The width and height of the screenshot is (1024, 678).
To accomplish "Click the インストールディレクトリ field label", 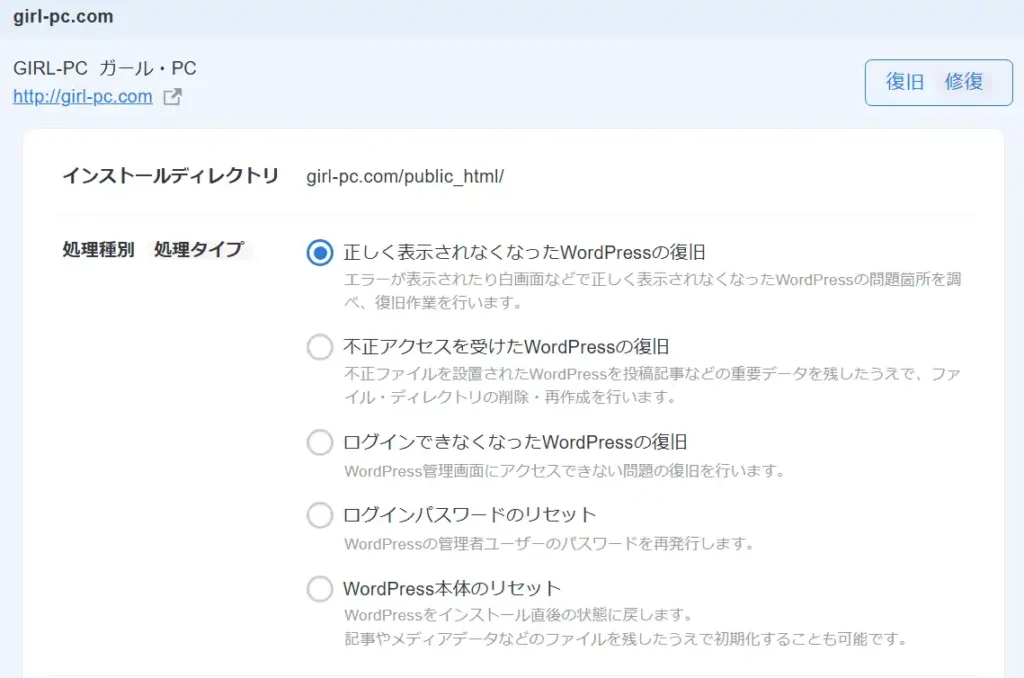I will tap(170, 176).
